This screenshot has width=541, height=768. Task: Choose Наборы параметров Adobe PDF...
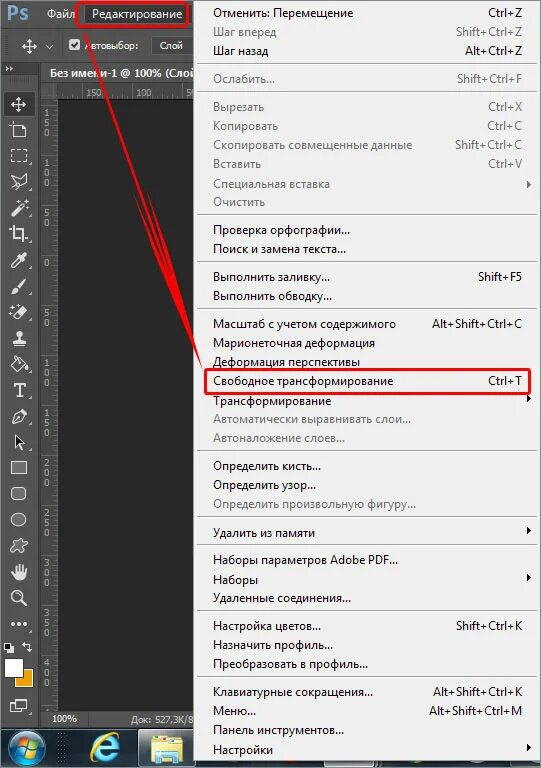367,560
